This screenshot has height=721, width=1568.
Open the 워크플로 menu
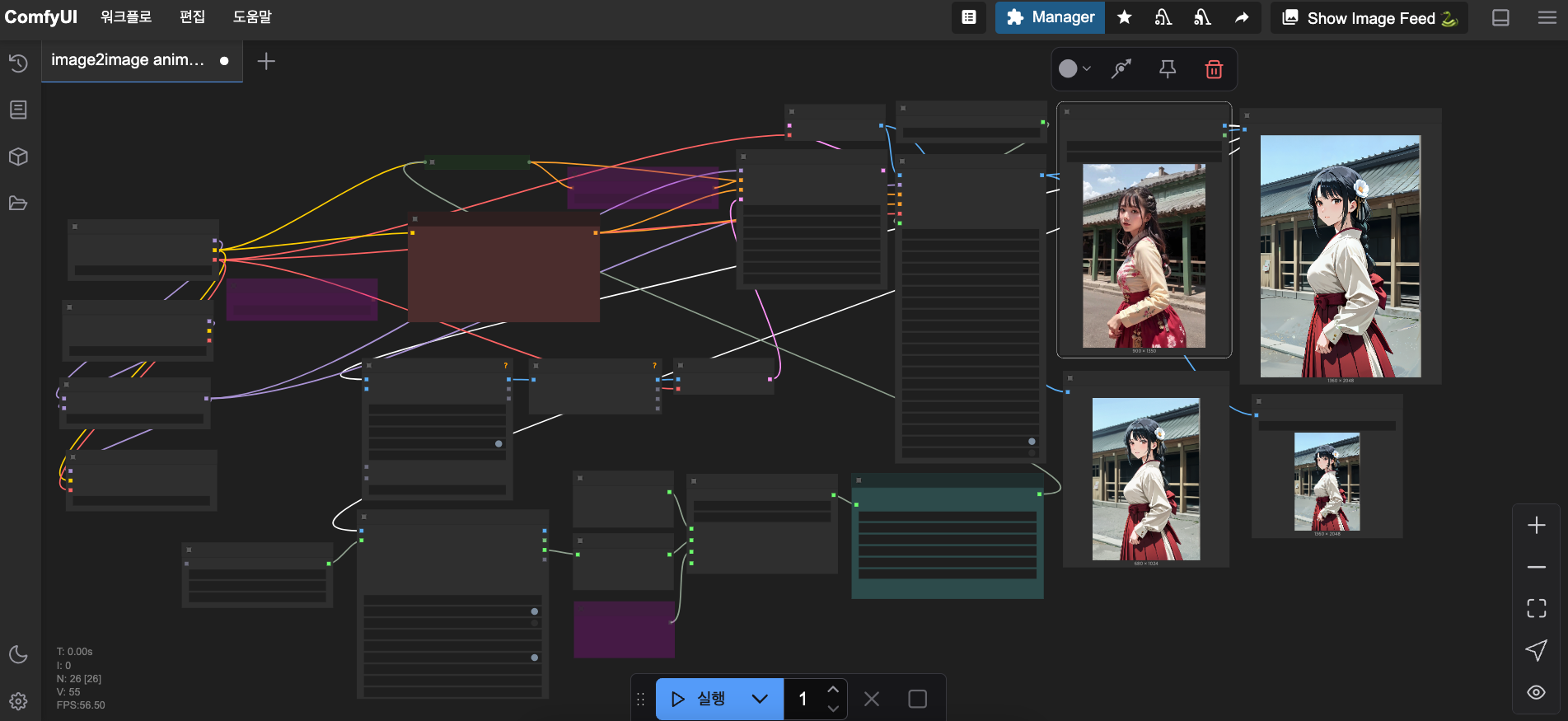coord(126,17)
